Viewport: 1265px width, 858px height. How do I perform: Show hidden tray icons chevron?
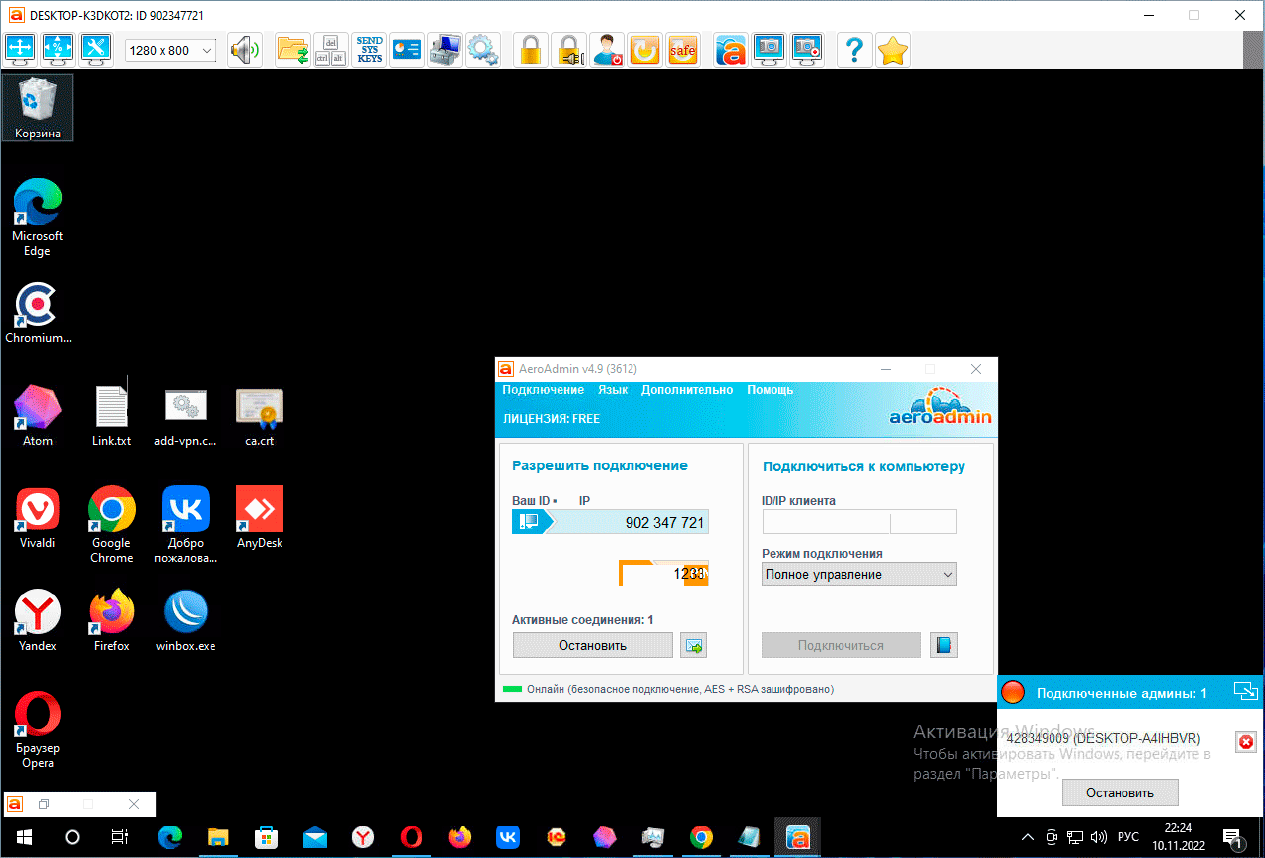(x=1027, y=837)
